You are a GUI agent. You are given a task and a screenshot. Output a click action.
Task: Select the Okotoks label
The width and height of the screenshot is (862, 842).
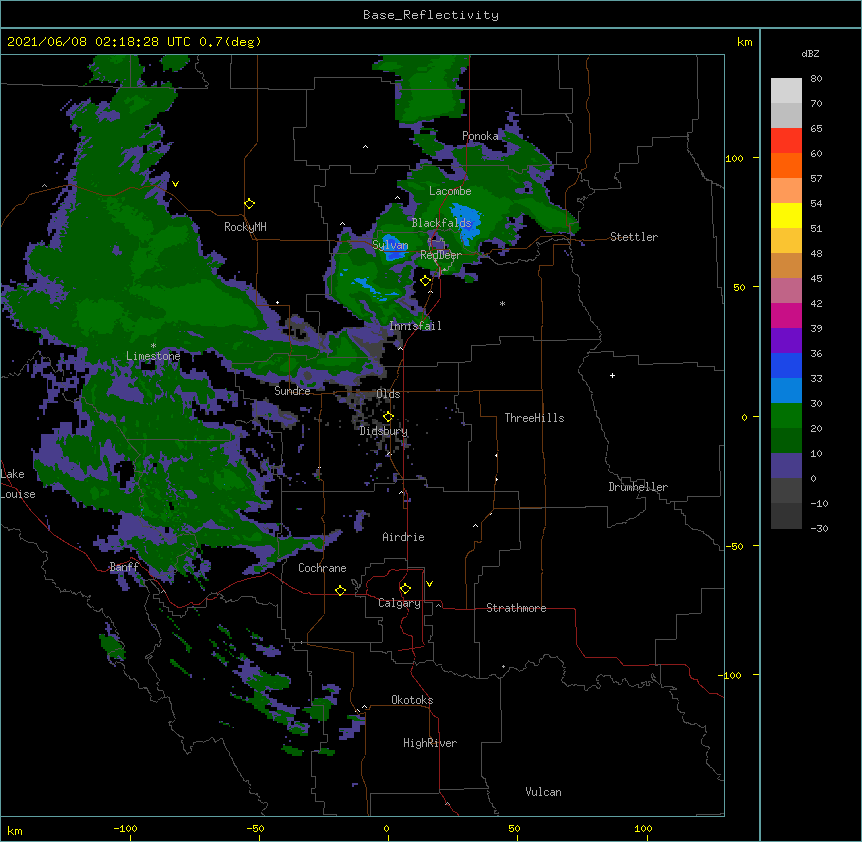412,700
